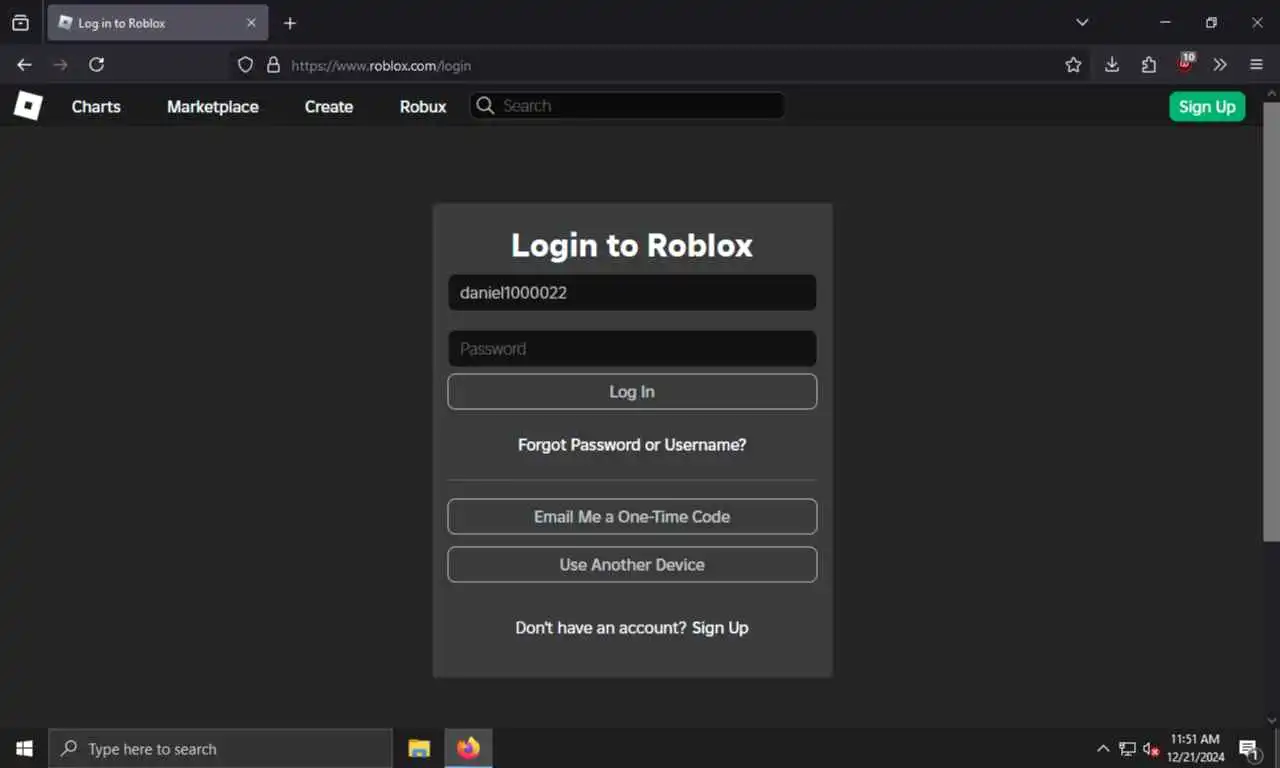Show more tools overflow chevron
The width and height of the screenshot is (1280, 768).
click(1220, 65)
